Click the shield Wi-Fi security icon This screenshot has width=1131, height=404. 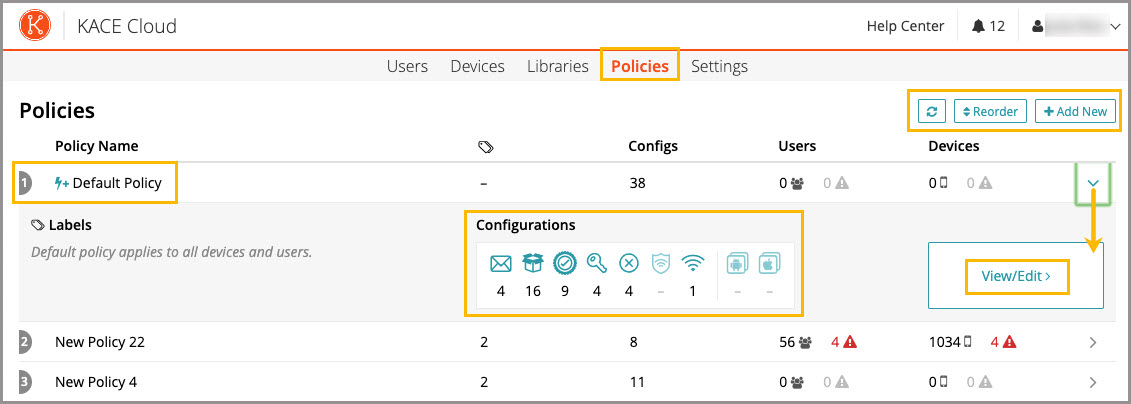coord(660,264)
